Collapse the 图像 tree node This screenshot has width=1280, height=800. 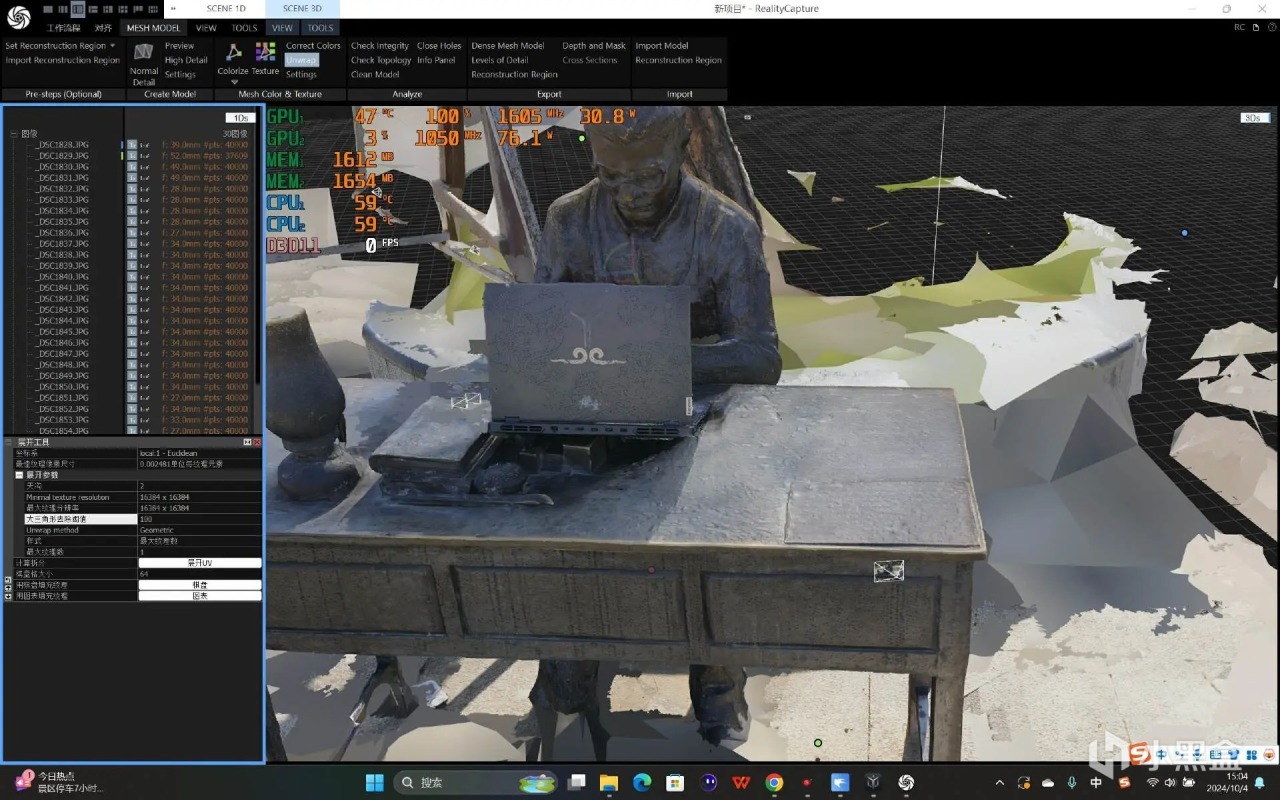tap(13, 133)
